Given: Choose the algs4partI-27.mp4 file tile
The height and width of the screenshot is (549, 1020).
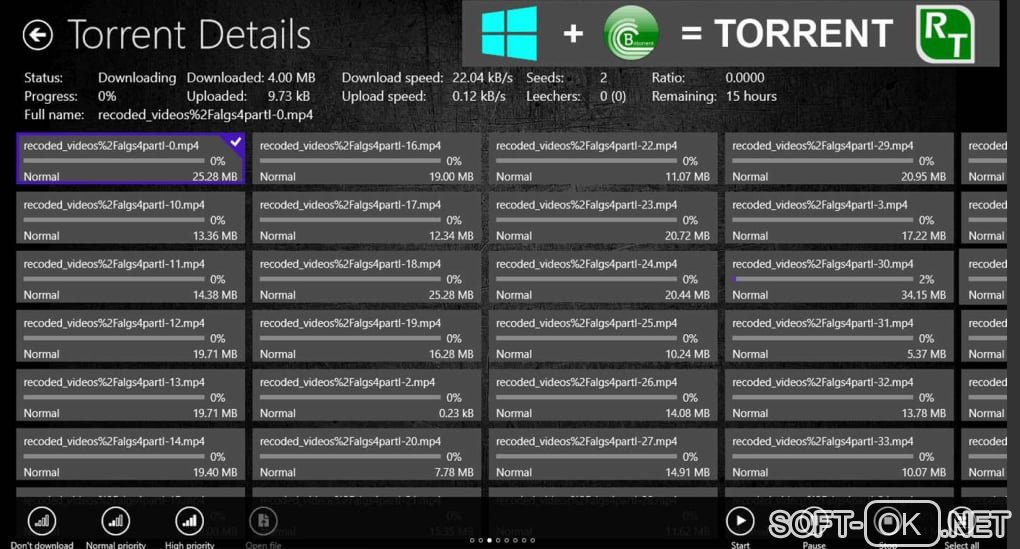Looking at the screenshot, I should click(x=603, y=455).
